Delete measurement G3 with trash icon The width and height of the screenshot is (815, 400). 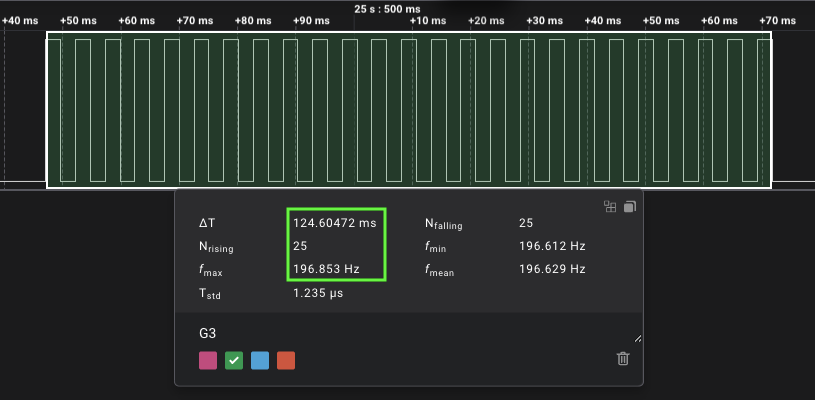623,359
